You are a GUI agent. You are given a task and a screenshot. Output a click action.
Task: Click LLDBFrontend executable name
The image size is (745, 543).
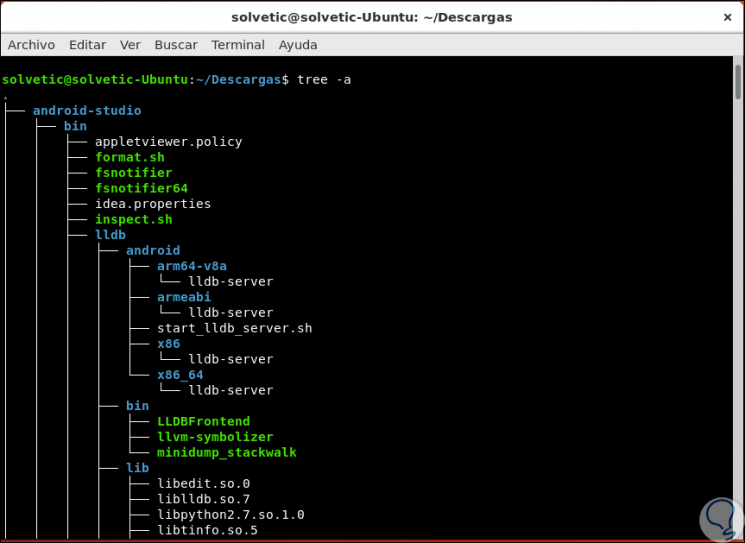(x=203, y=421)
